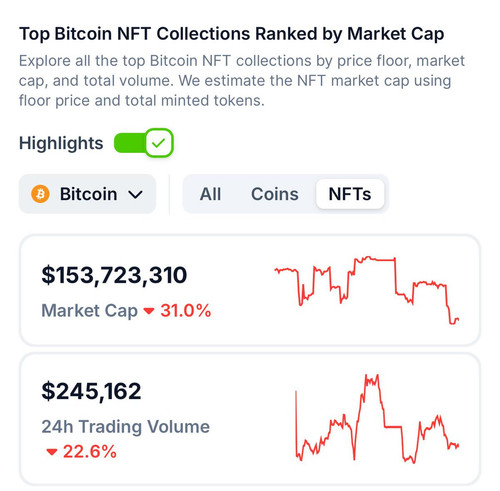500x491 pixels.
Task: Click the orange Bitcoin logo icon
Action: pyautogui.click(x=40, y=194)
